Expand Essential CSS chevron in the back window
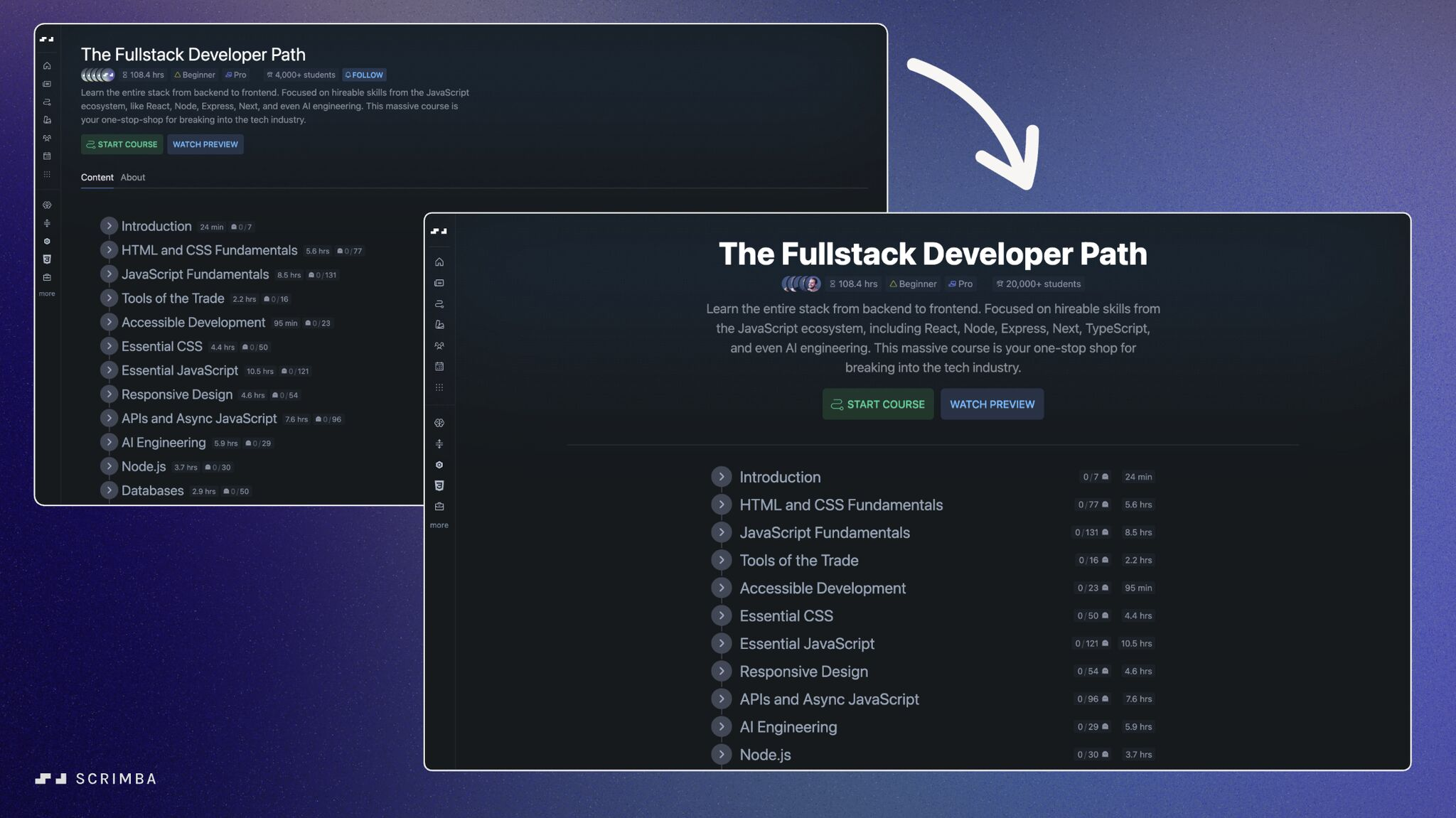This screenshot has width=1456, height=818. click(x=109, y=346)
